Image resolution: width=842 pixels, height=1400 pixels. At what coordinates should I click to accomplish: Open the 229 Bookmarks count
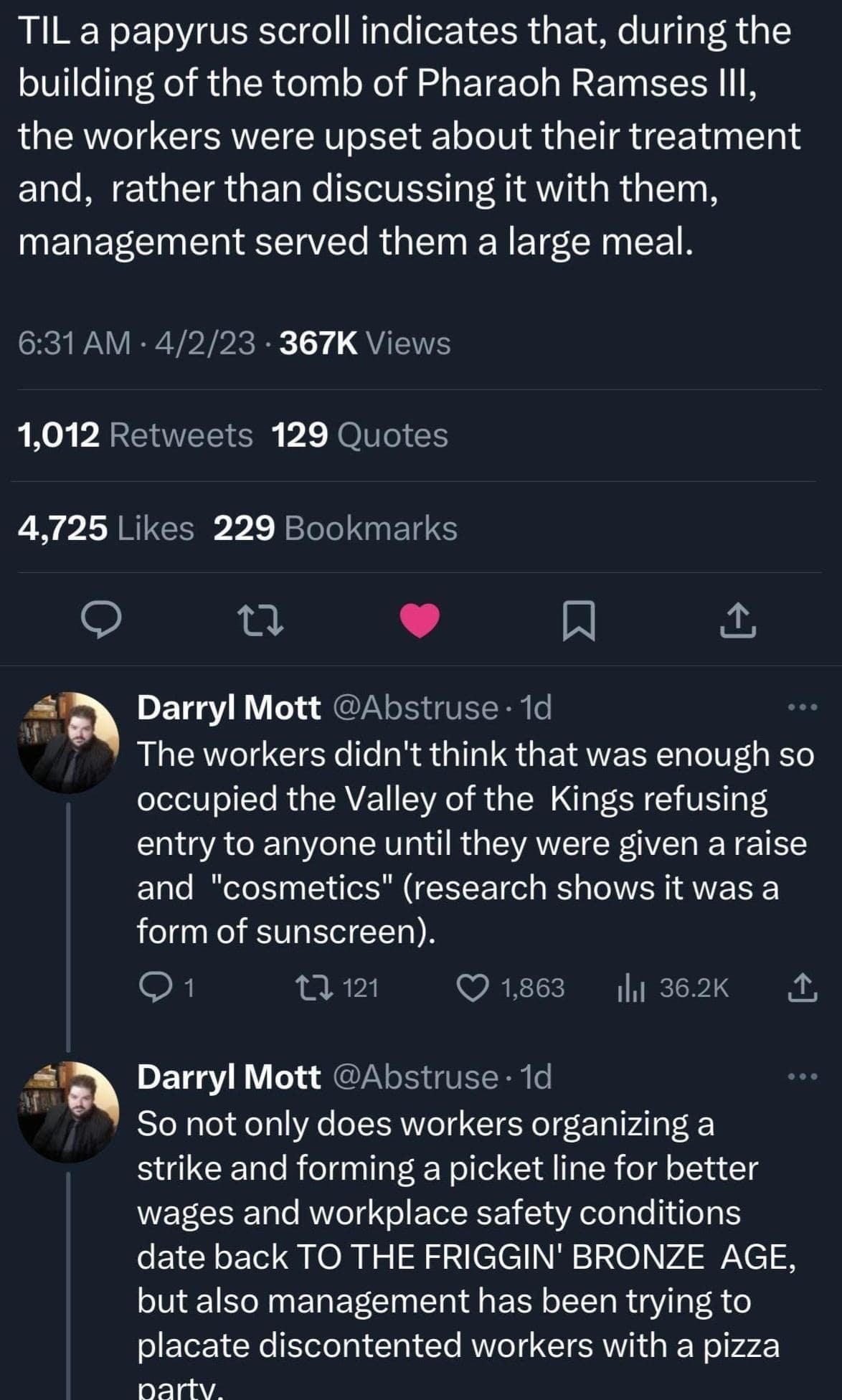[x=336, y=529]
